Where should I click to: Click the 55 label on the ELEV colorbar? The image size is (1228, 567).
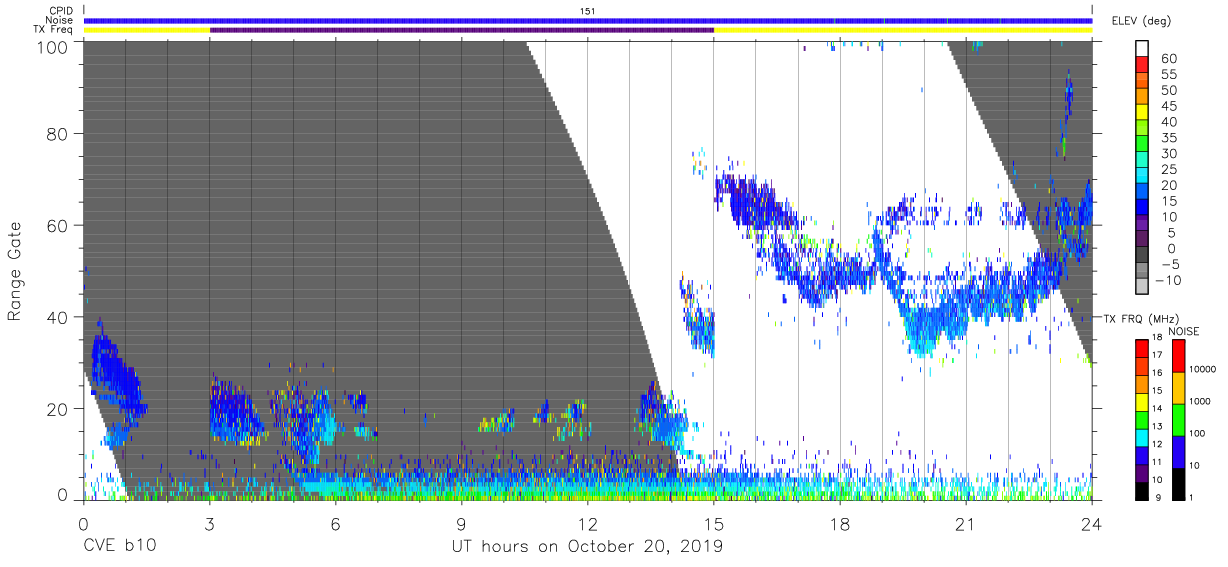(x=1168, y=75)
